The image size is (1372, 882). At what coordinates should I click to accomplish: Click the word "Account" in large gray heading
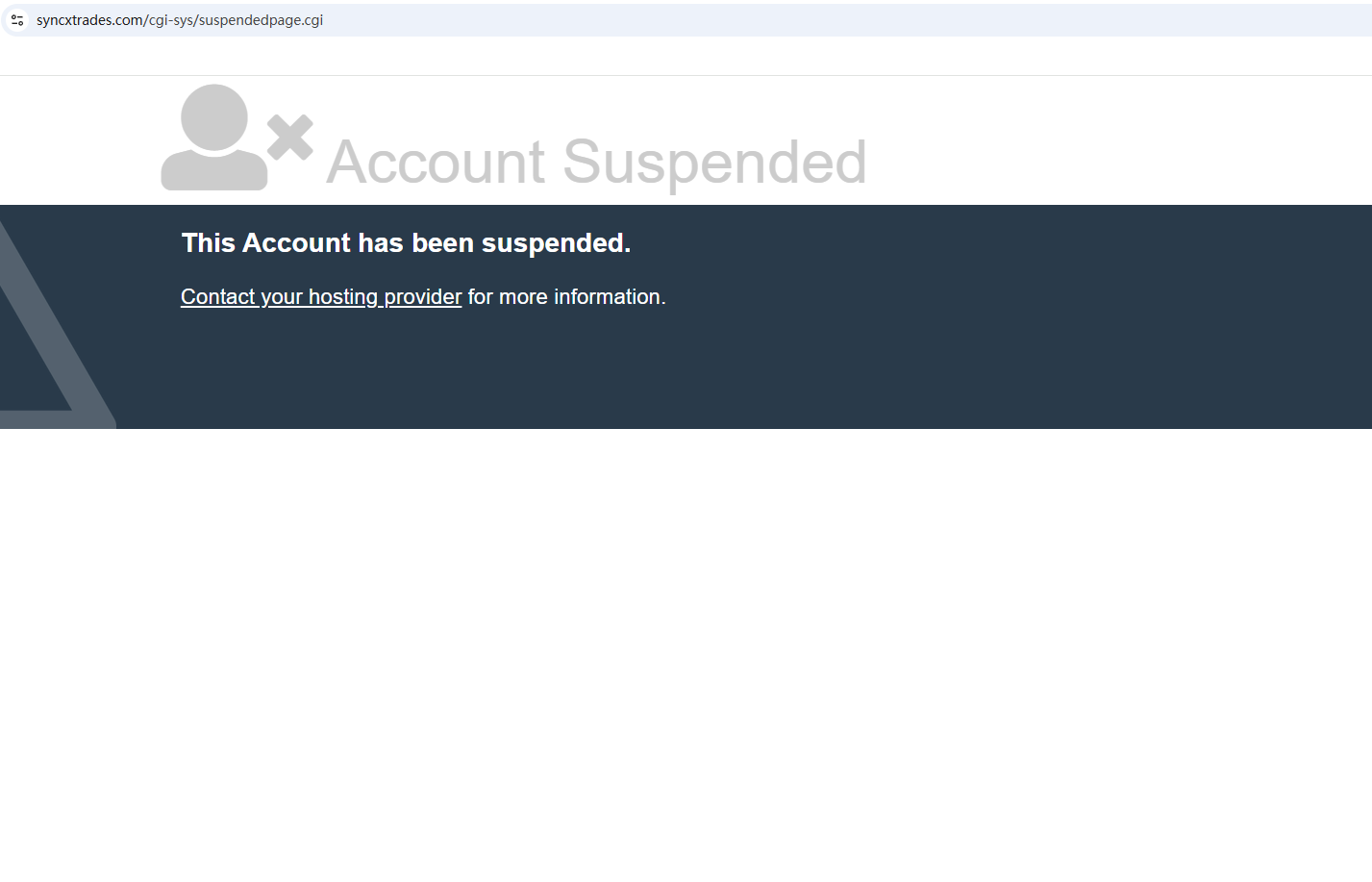click(437, 162)
